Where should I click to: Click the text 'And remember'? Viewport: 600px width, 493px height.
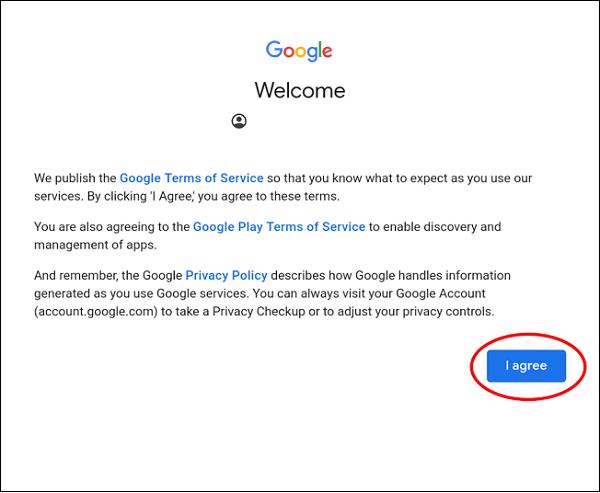pyautogui.click(x=75, y=275)
